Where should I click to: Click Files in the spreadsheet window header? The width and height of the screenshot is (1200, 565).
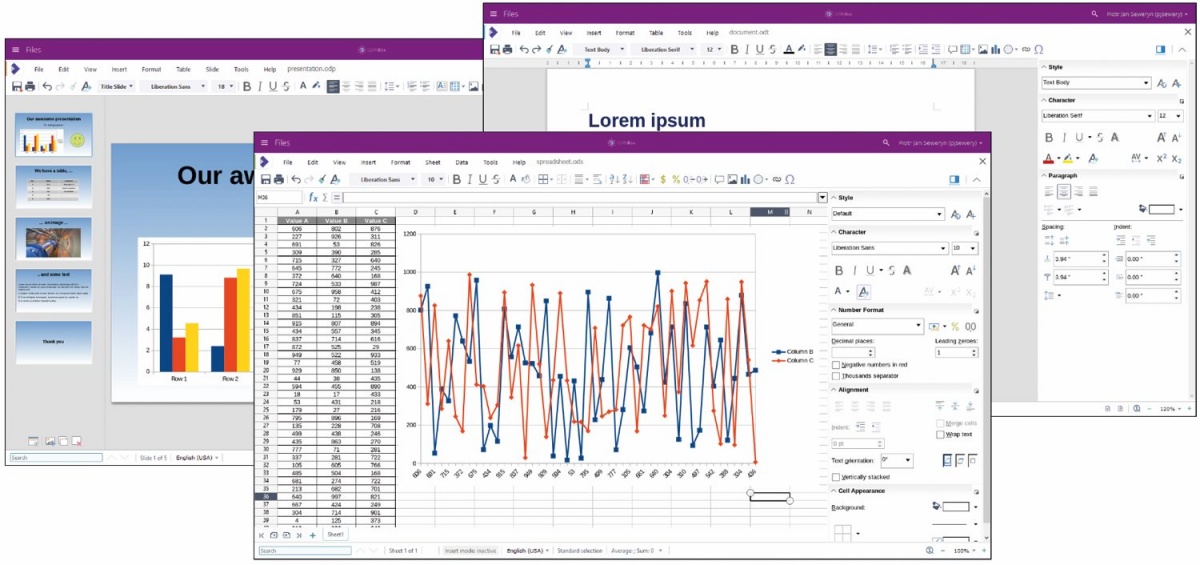point(282,143)
